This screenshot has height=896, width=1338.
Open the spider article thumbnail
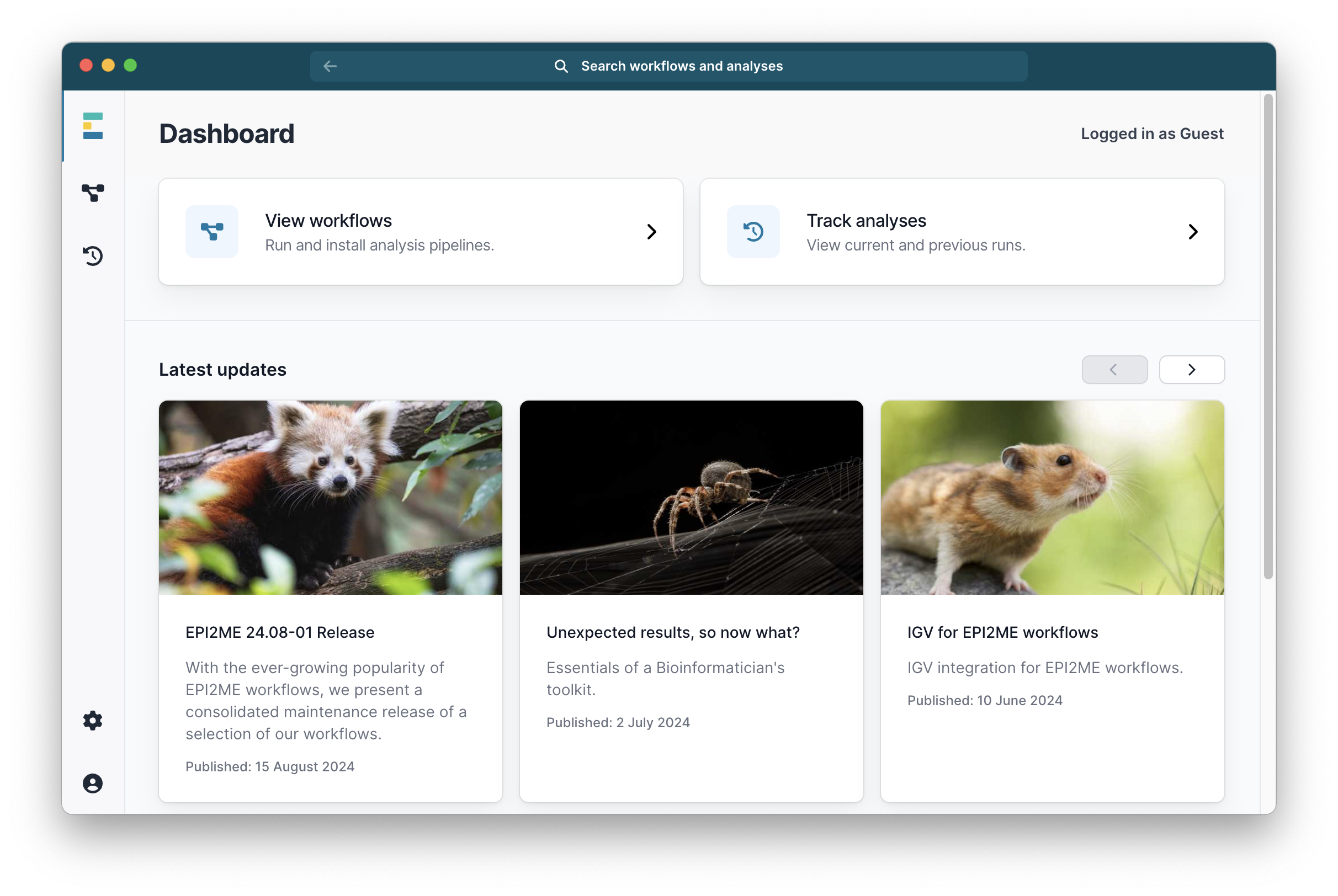pos(691,497)
